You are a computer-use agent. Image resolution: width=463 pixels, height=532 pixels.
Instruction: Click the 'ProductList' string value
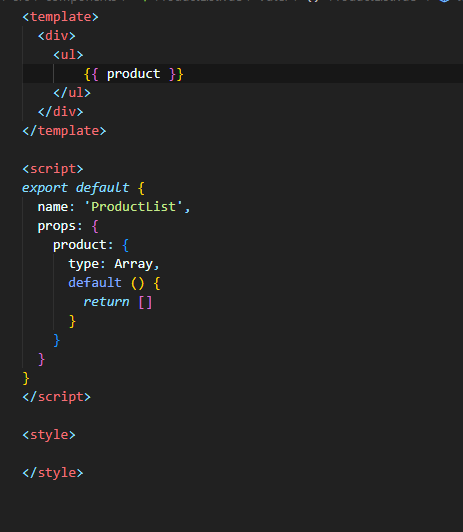[133, 207]
